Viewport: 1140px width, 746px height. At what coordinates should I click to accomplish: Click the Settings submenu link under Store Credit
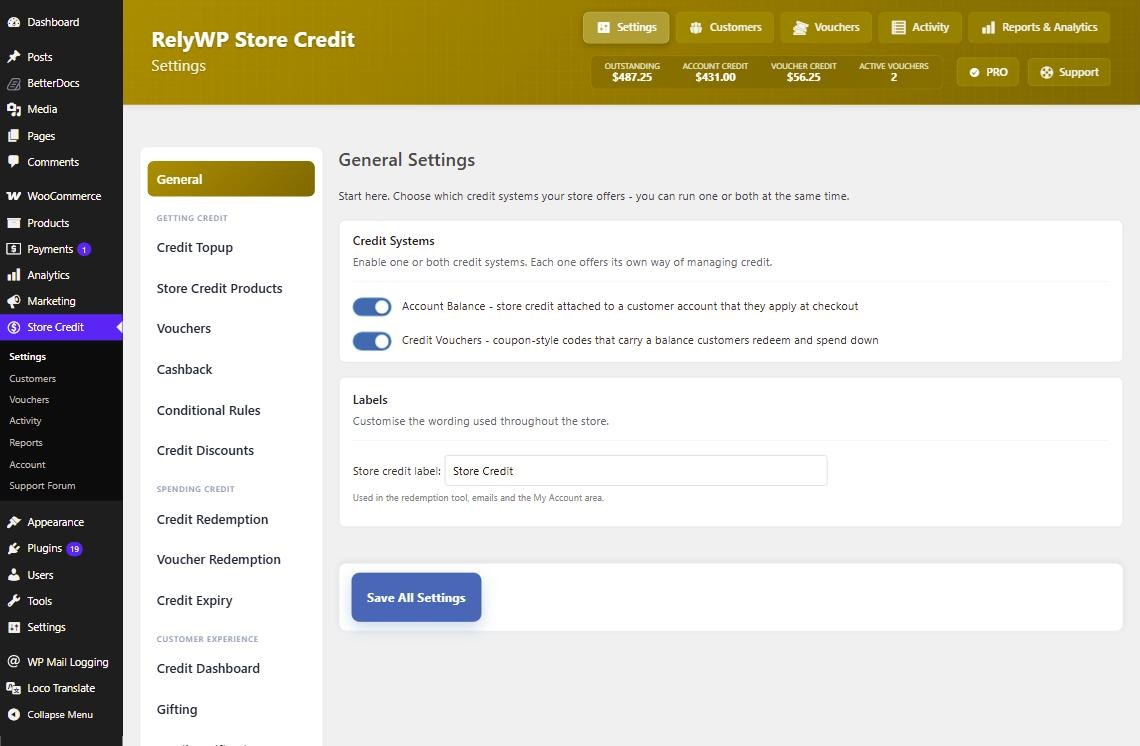tap(28, 357)
